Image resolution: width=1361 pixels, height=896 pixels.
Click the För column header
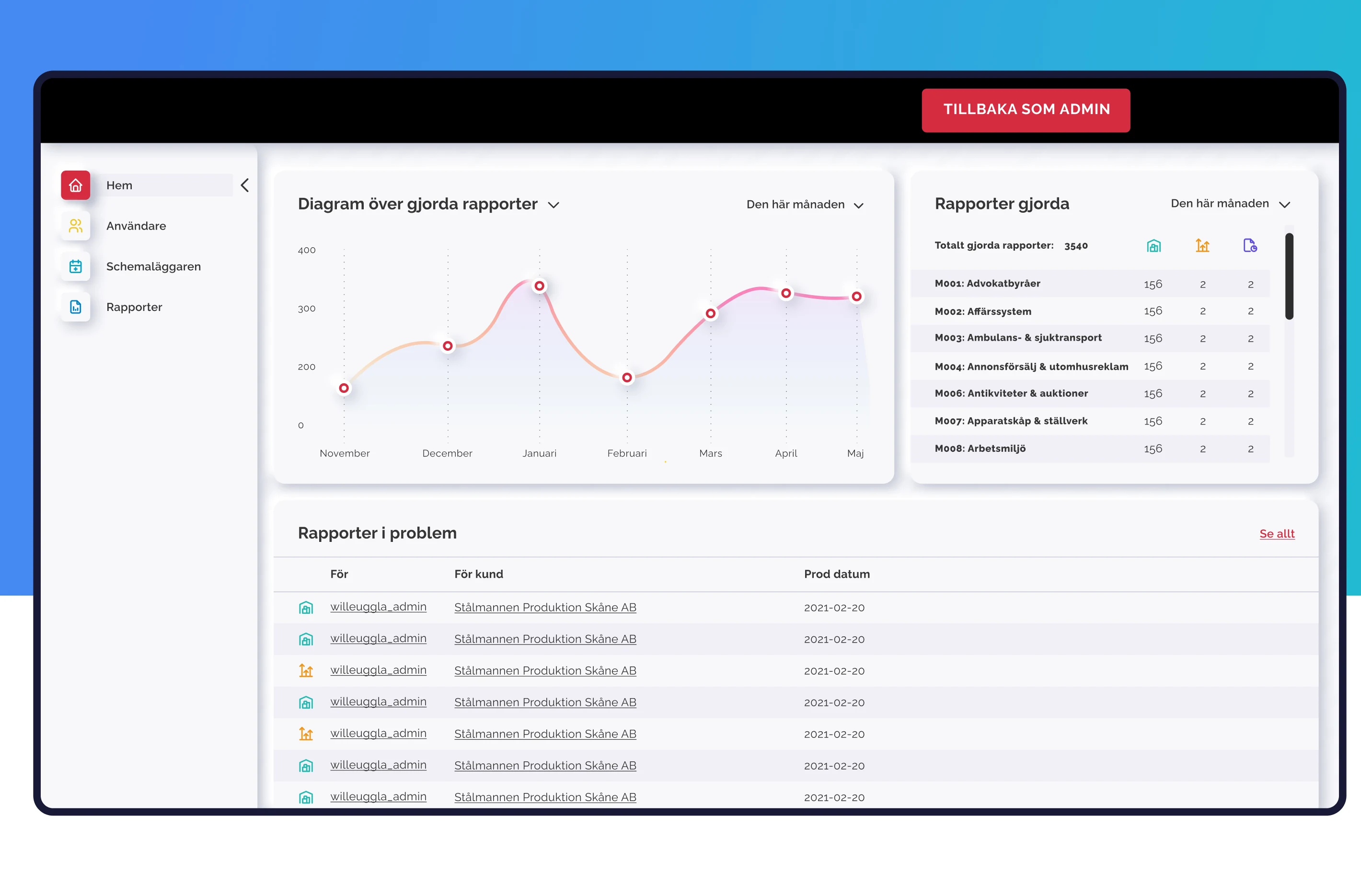pos(339,574)
